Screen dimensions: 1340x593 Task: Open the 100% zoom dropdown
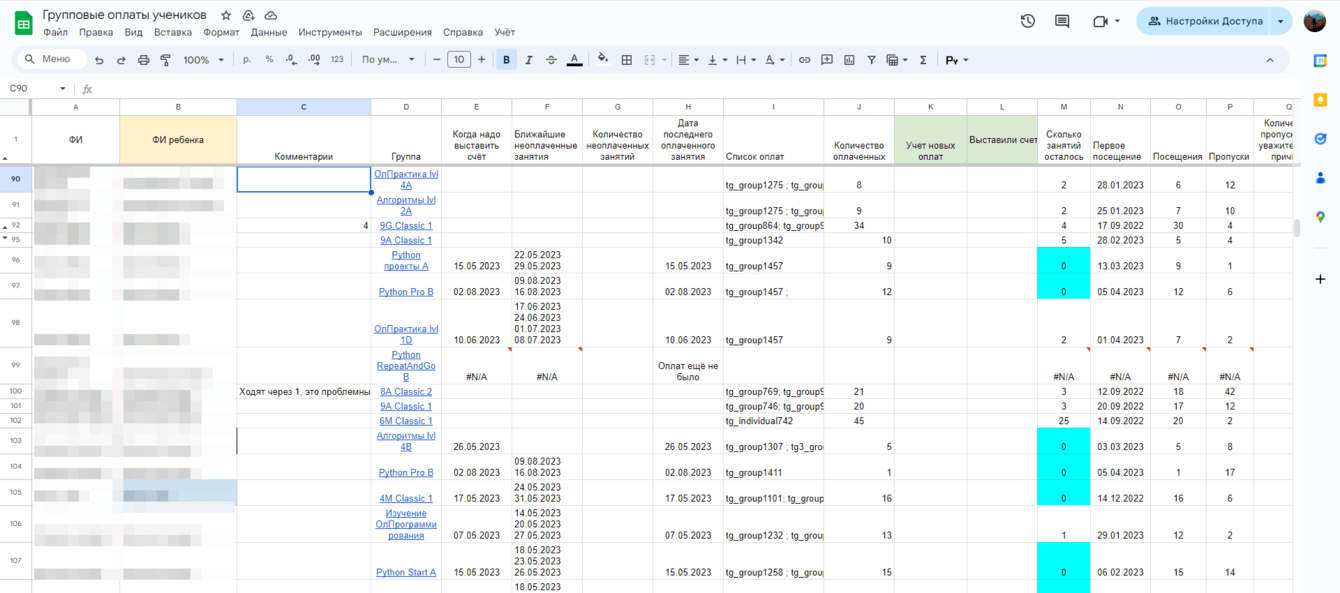click(203, 60)
